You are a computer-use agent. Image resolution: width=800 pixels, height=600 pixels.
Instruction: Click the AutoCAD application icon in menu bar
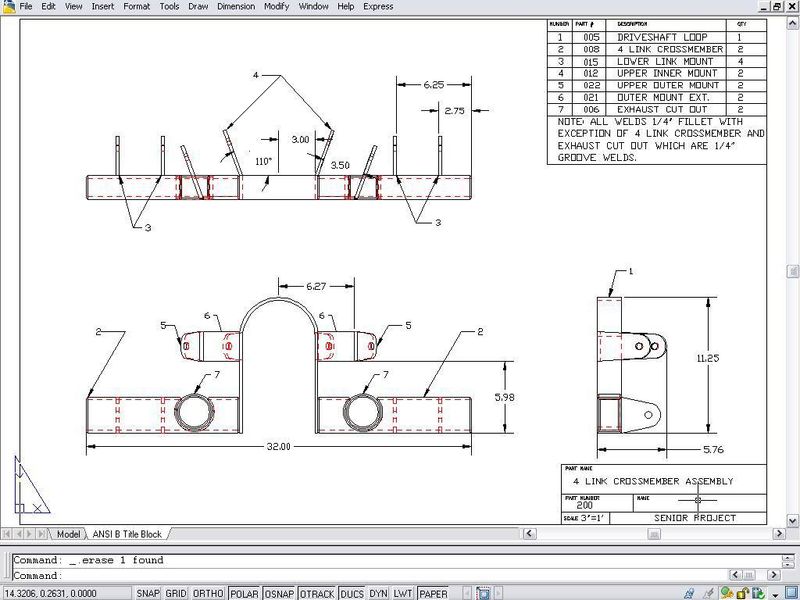coord(9,6)
